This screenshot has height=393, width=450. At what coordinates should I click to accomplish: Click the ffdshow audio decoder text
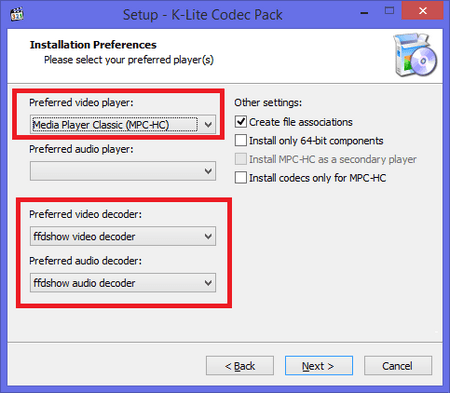(x=84, y=283)
